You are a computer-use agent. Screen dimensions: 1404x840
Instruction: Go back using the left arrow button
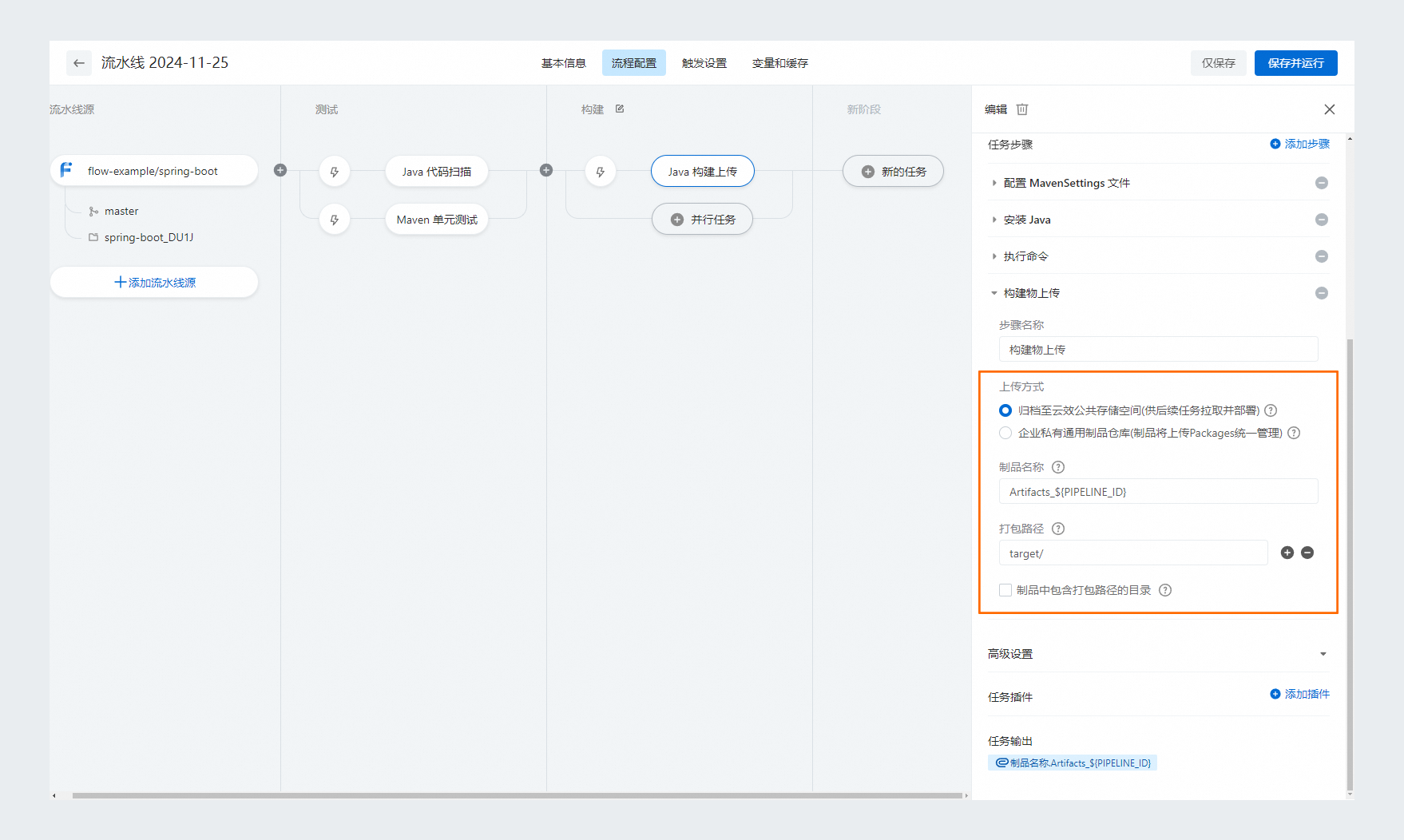coord(78,63)
